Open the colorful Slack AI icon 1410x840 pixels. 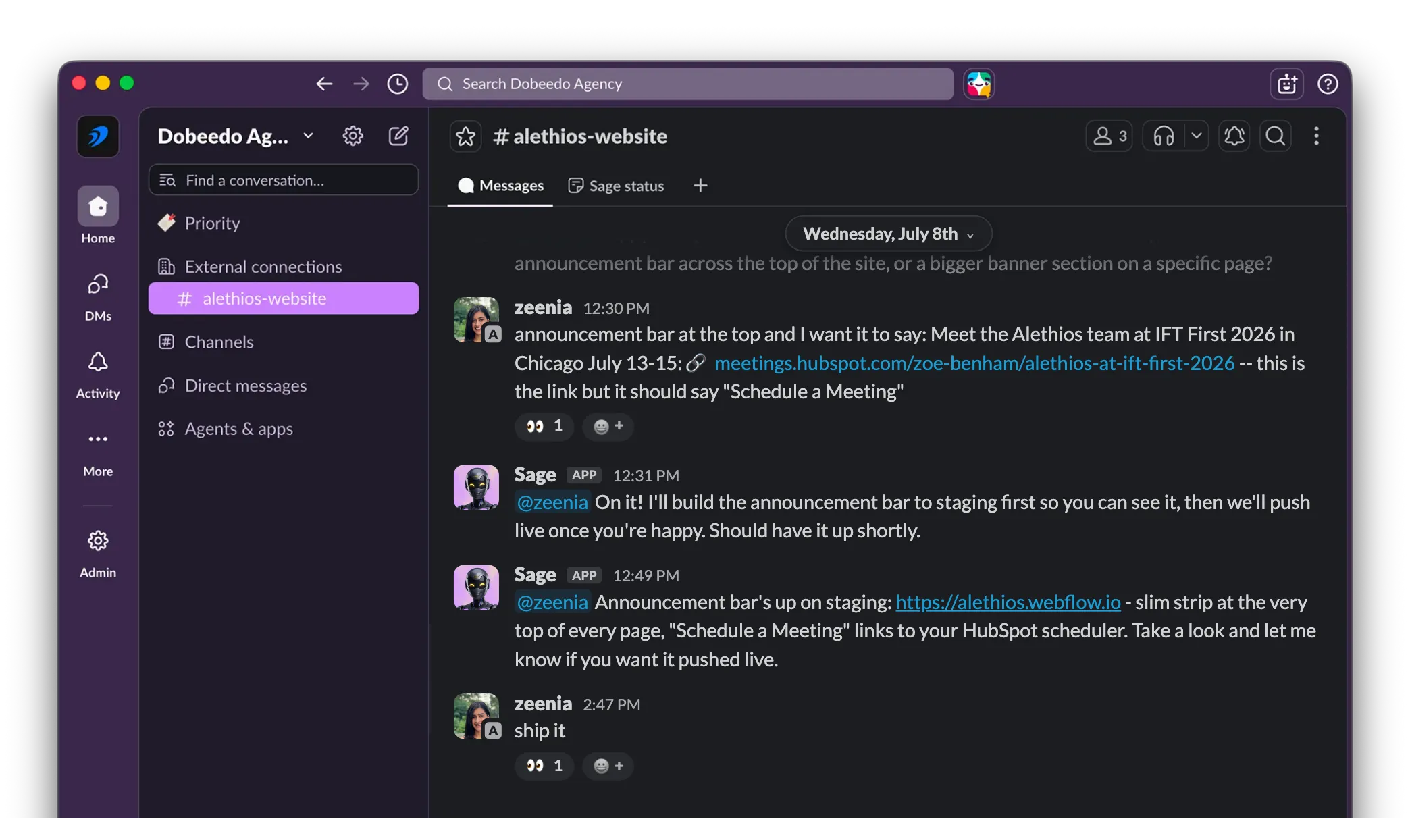pyautogui.click(x=978, y=84)
